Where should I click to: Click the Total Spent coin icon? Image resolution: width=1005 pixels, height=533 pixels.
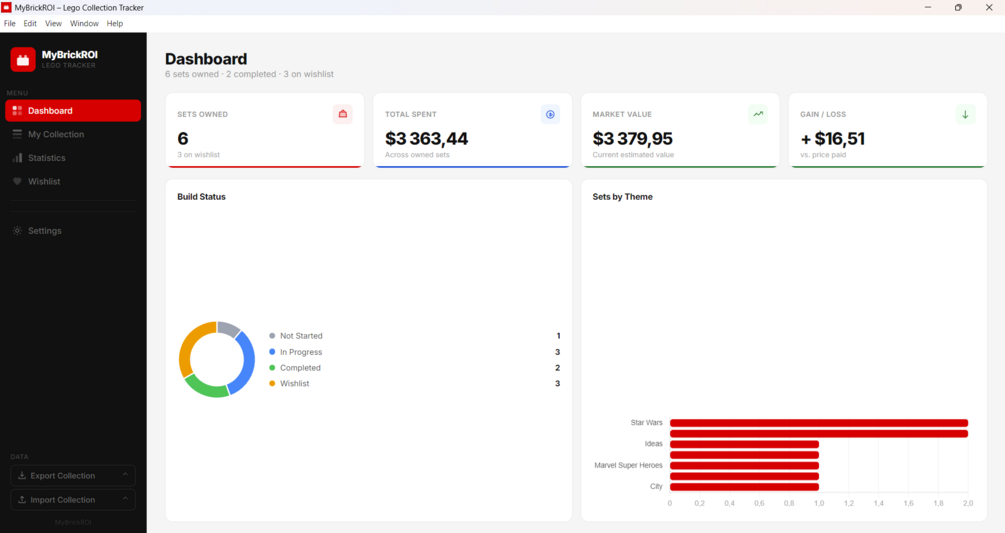tap(550, 114)
